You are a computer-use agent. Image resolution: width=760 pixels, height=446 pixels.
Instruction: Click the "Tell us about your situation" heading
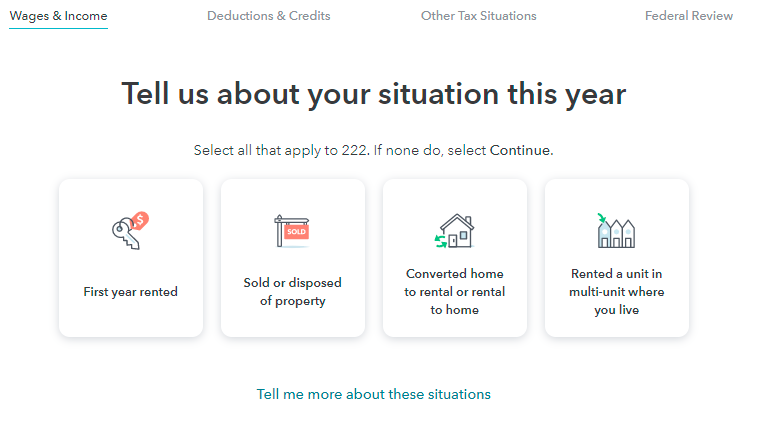pos(373,94)
